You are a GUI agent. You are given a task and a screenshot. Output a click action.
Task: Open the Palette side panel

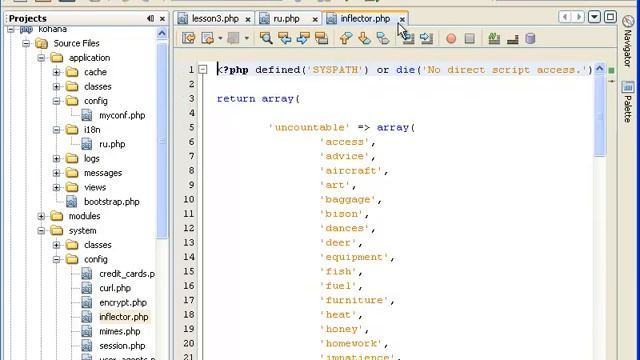point(628,102)
